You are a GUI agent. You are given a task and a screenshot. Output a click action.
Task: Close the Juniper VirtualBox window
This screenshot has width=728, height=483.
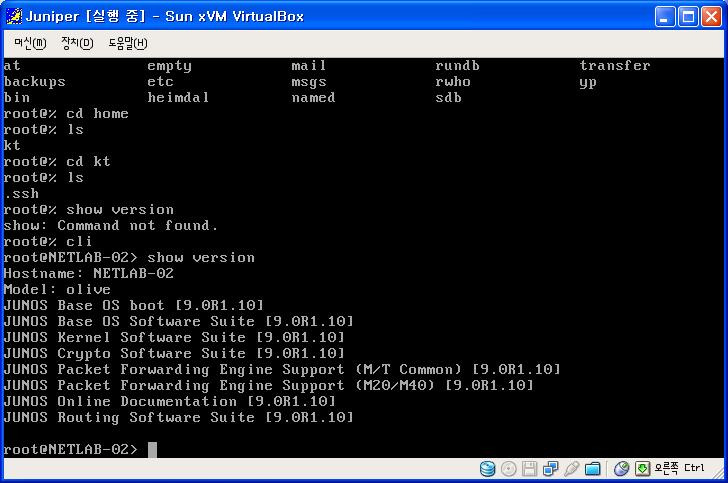coord(711,17)
